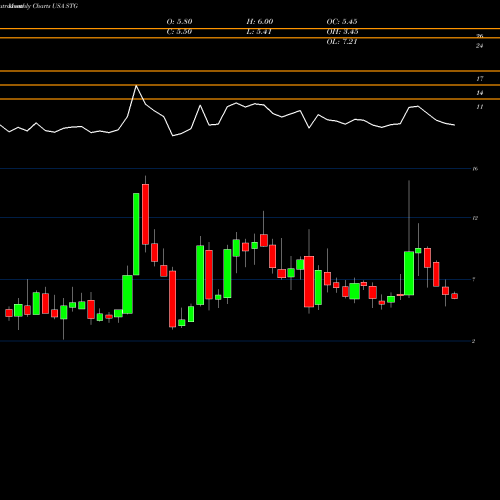Click the 'Charts USA STG' chart title

[x=55, y=6]
